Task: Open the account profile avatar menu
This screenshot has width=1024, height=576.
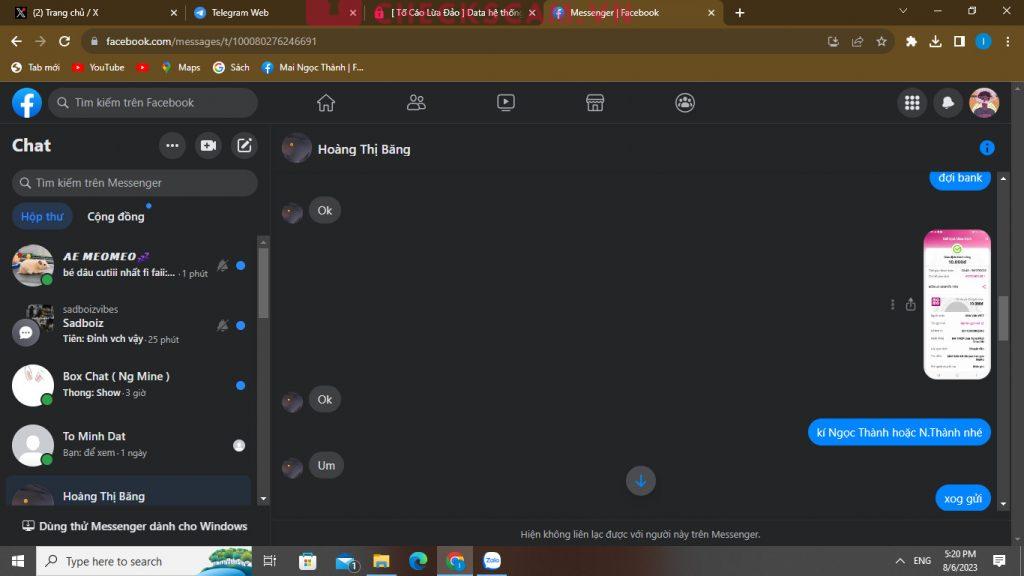Action: pos(984,103)
